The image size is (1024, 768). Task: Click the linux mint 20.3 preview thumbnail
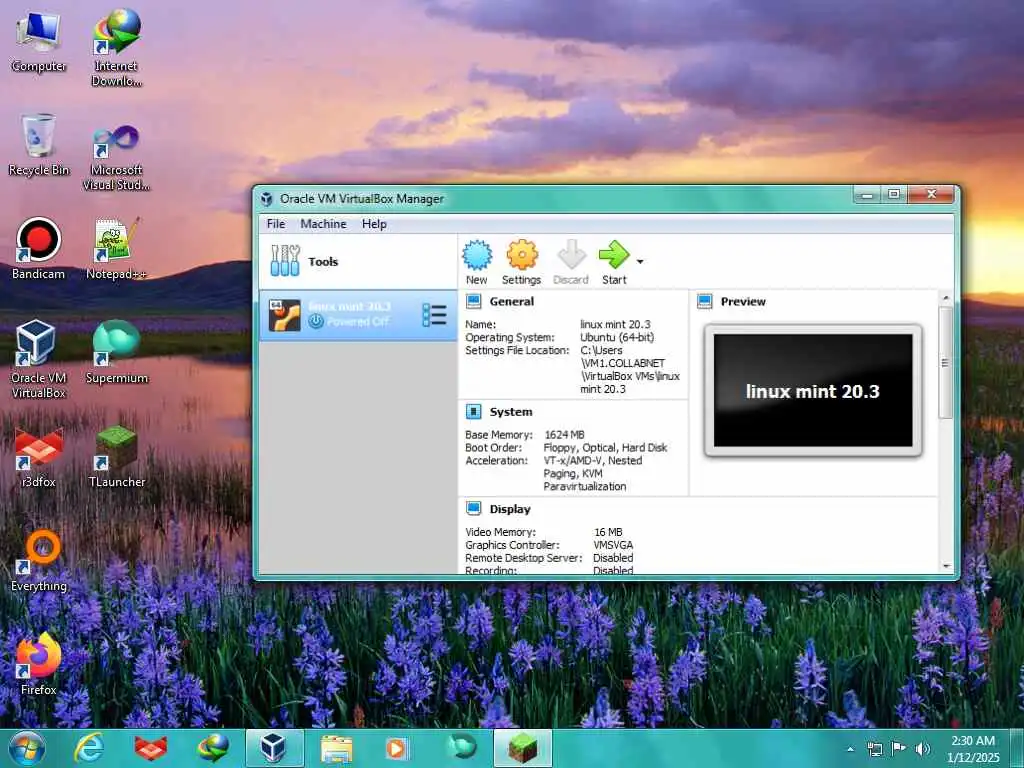pyautogui.click(x=813, y=391)
